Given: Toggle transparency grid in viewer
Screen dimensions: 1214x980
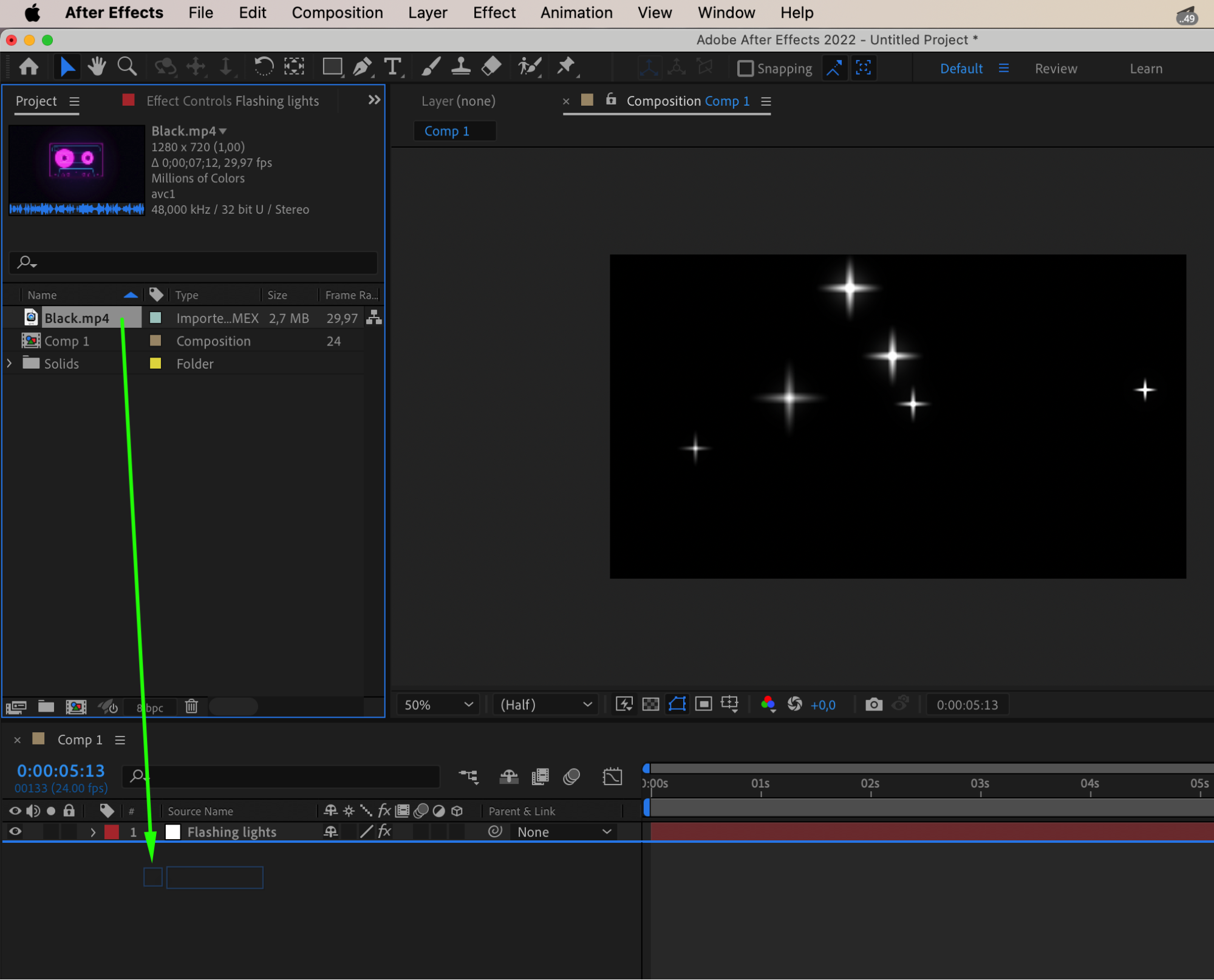Looking at the screenshot, I should click(x=650, y=704).
